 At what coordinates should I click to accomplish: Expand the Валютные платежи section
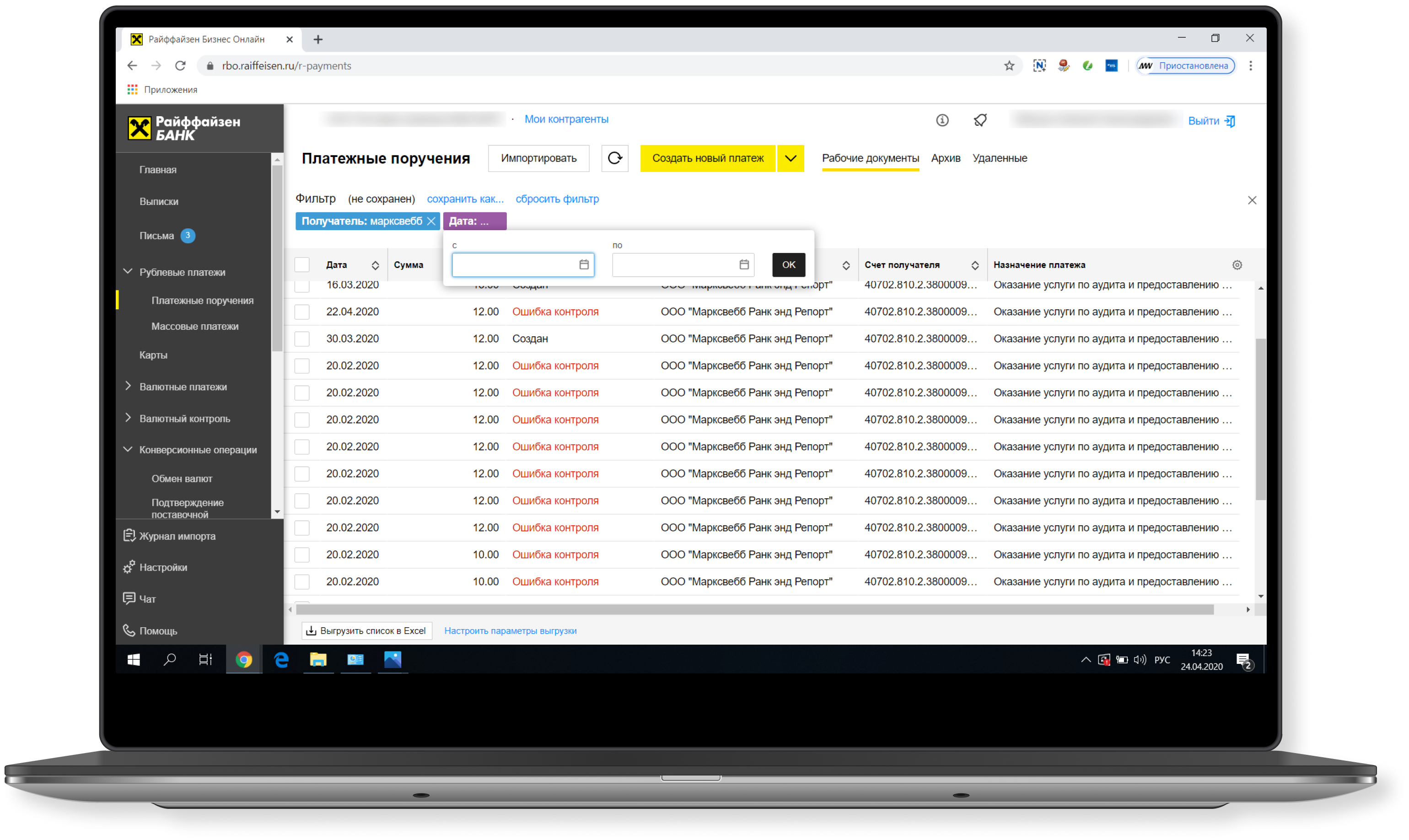pyautogui.click(x=128, y=387)
